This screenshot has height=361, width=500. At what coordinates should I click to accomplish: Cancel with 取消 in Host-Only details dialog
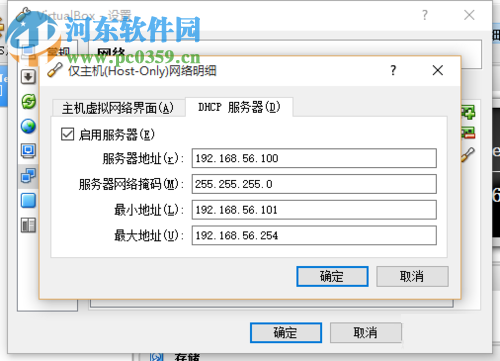coord(412,276)
